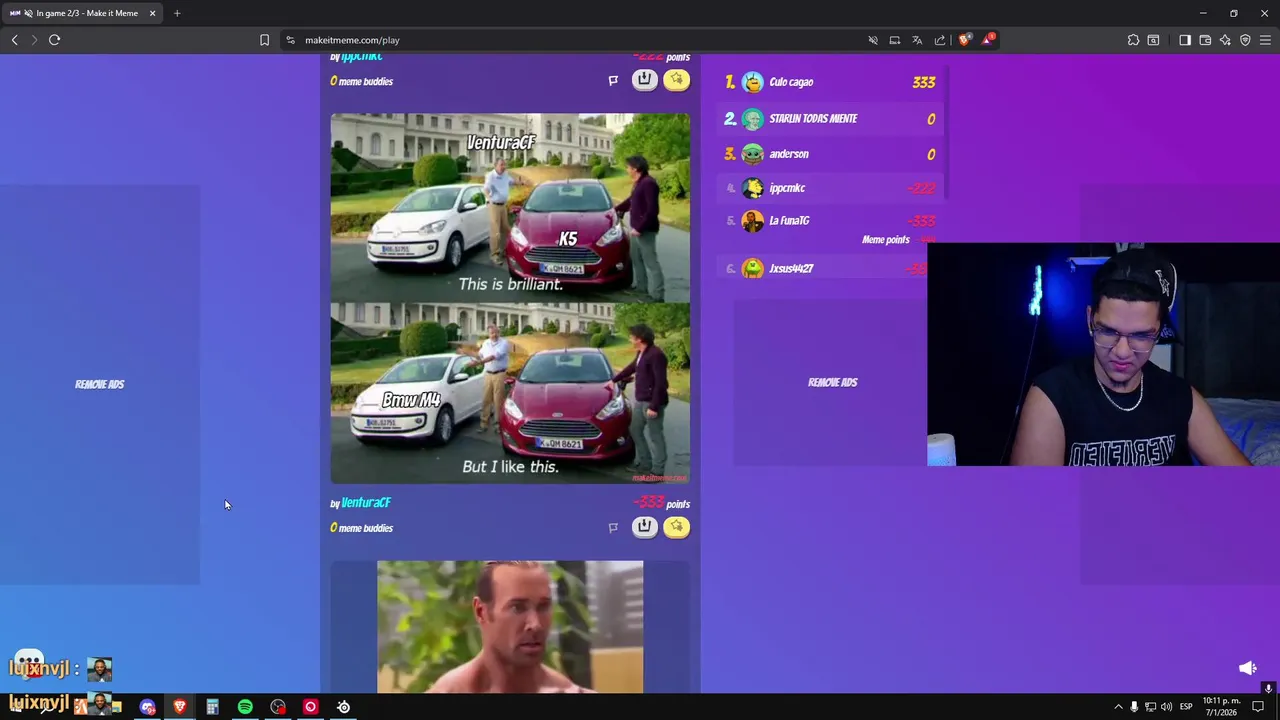
Task: Close the Make it Meme tab
Action: click(153, 13)
